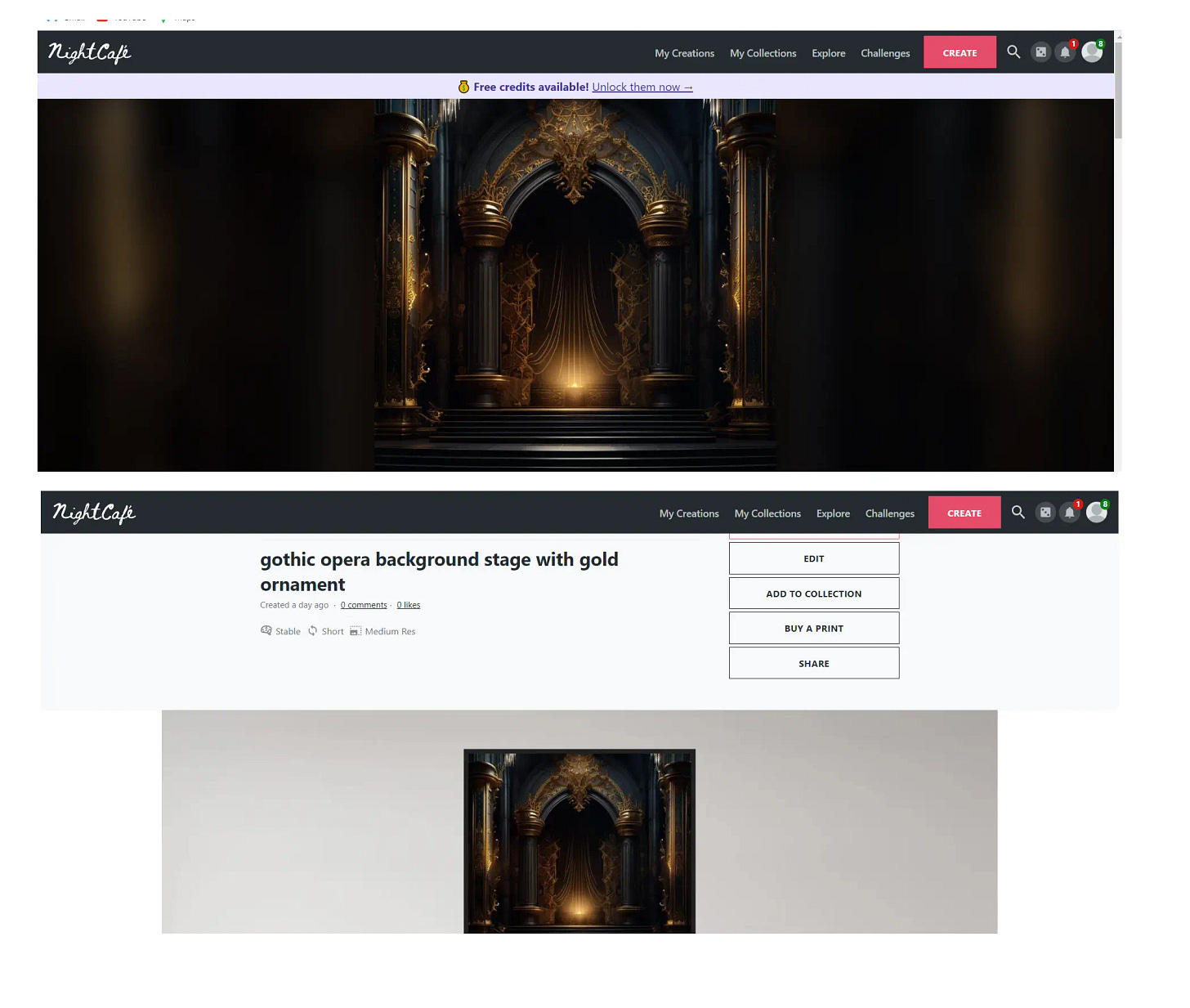The image size is (1190, 1008).
Task: Click the Free credits available! text
Action: pos(531,87)
